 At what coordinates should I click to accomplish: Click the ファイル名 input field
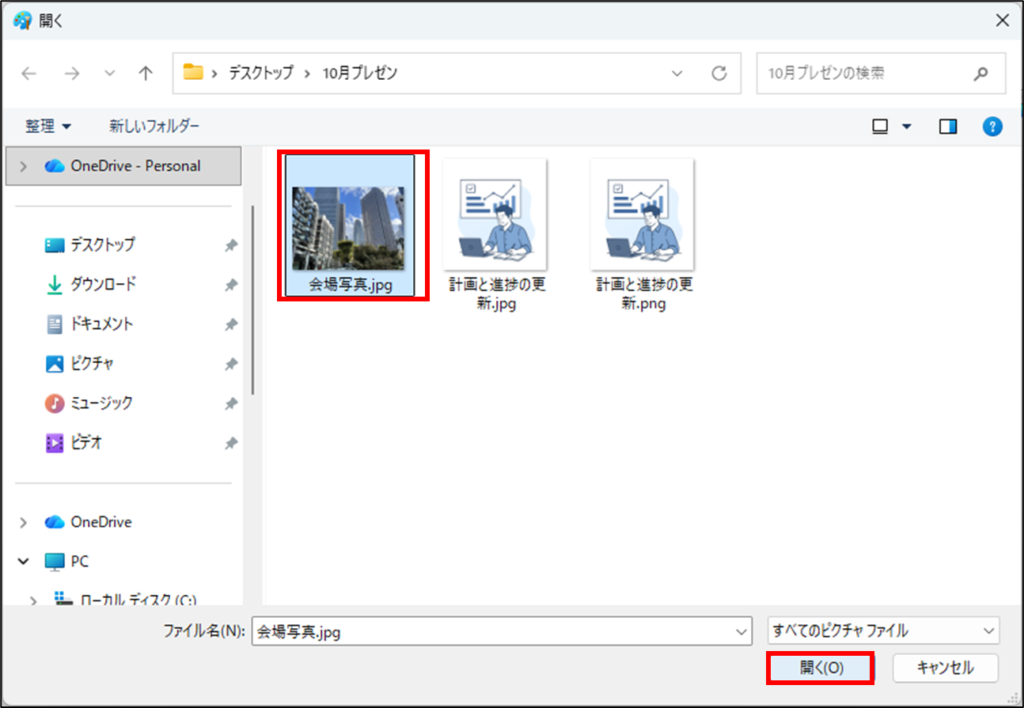click(492, 631)
